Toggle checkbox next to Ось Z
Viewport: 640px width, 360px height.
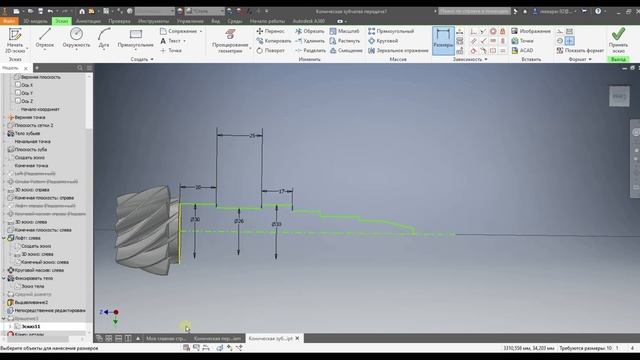18,101
